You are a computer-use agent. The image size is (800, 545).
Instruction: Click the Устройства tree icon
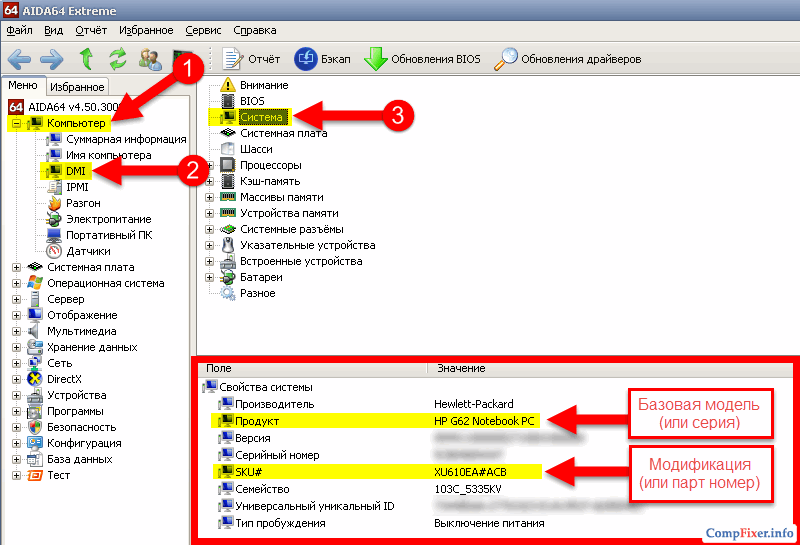tap(35, 395)
